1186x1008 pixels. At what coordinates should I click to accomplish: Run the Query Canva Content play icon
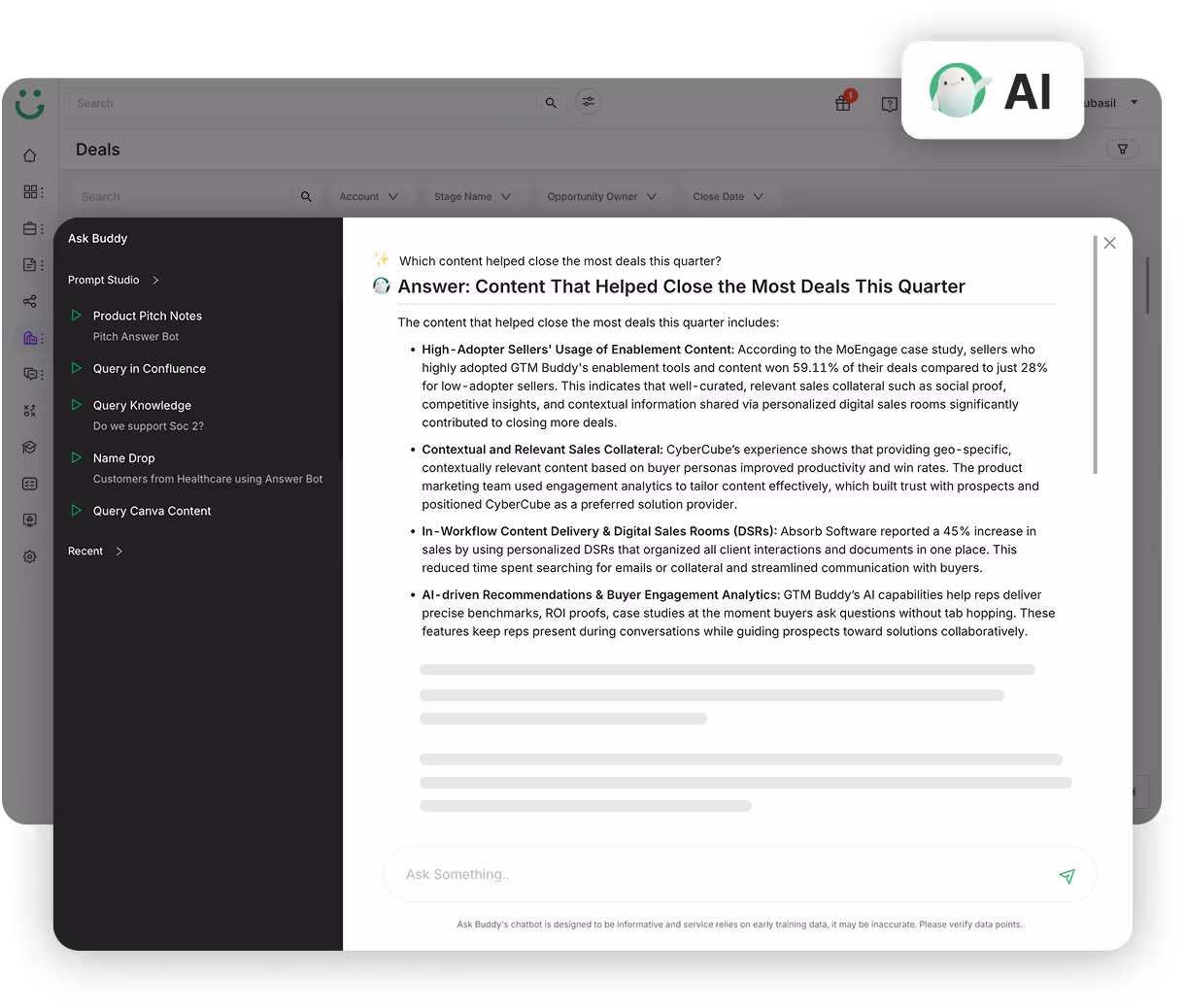76,510
